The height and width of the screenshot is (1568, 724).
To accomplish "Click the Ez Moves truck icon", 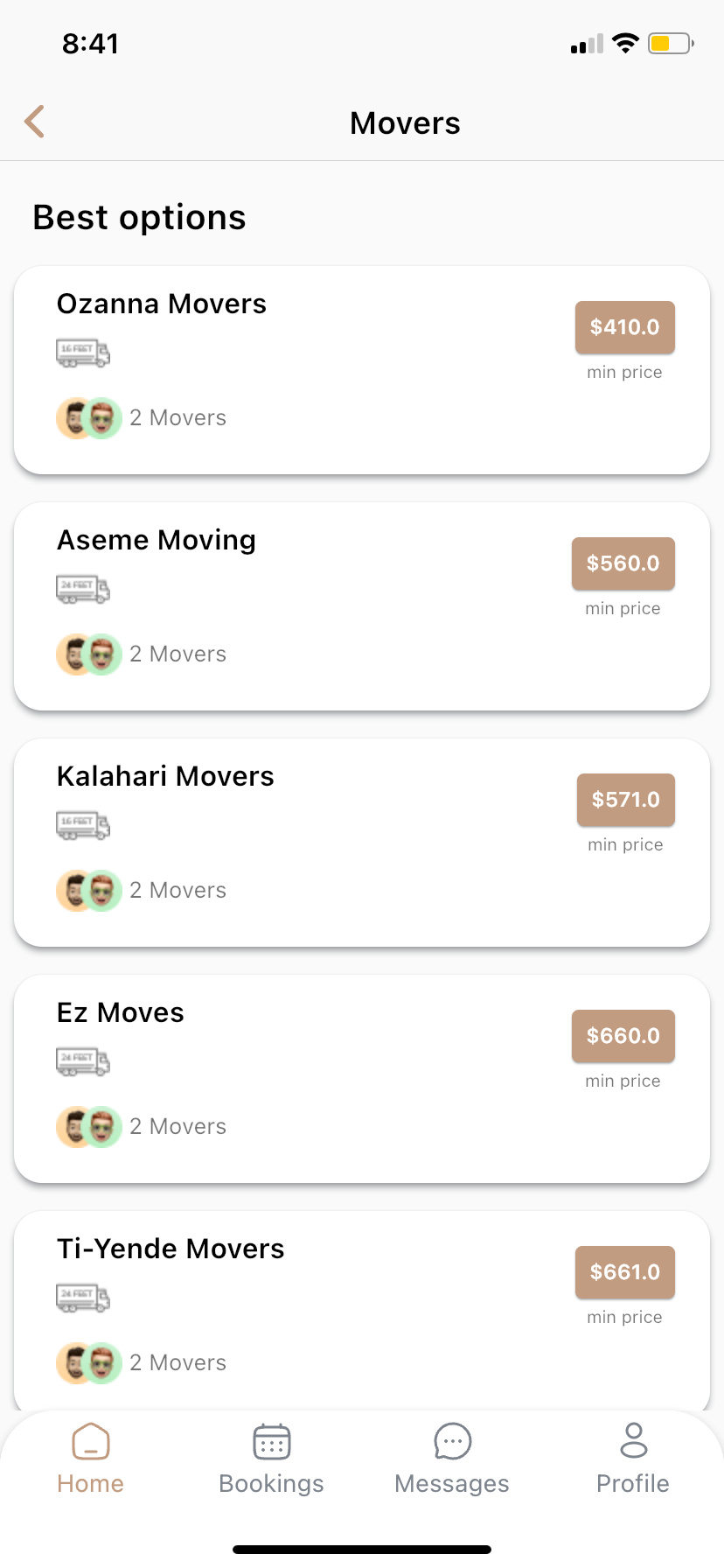I will (83, 1061).
